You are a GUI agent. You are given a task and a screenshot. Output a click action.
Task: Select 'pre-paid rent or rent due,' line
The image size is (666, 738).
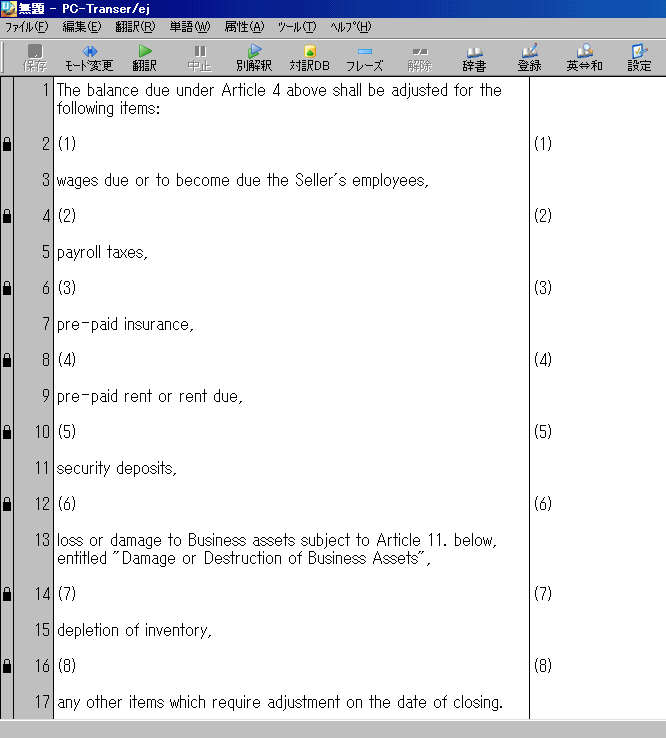[150, 396]
